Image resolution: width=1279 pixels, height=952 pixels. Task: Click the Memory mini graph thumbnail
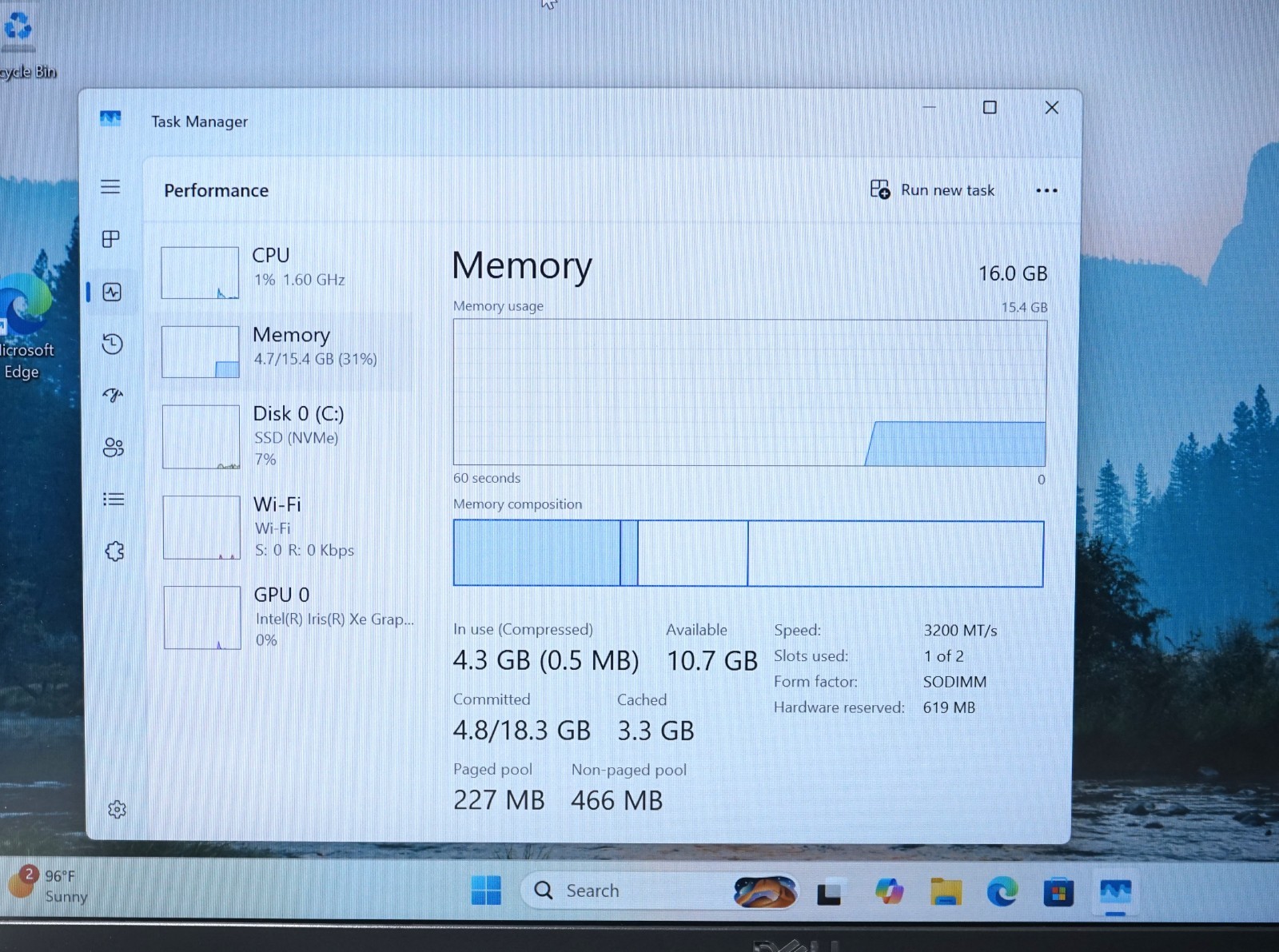(200, 352)
